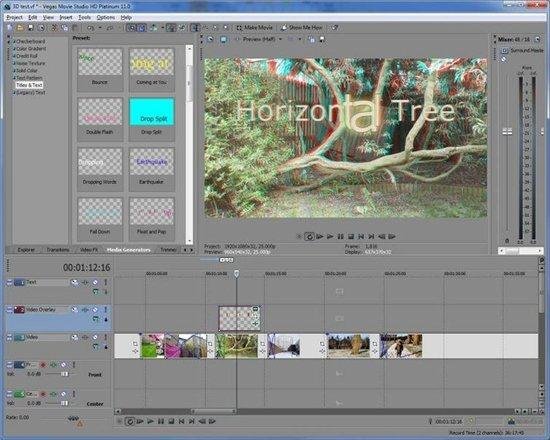Stop playback in the timeline transport bar
This screenshot has height=440, width=550.
point(171,421)
